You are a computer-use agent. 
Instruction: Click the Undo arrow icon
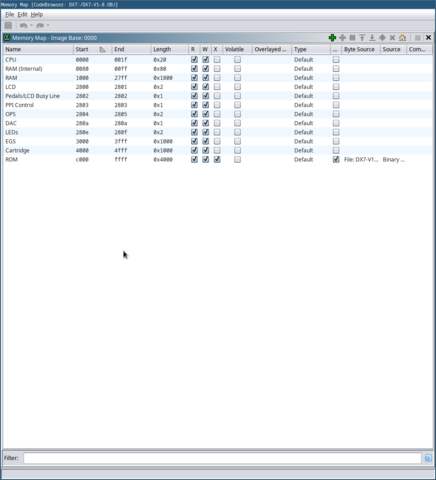[x=23, y=25]
